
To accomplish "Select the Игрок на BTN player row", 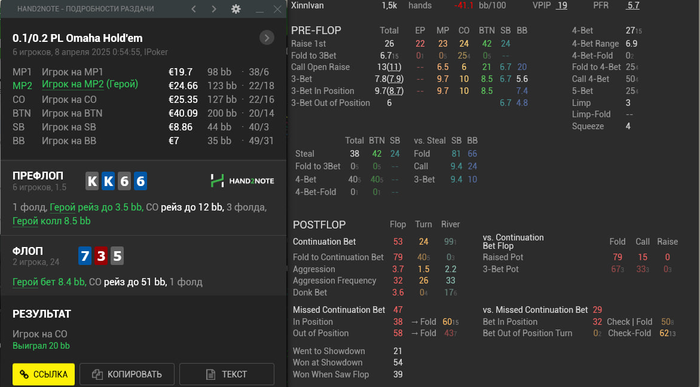I will point(143,113).
